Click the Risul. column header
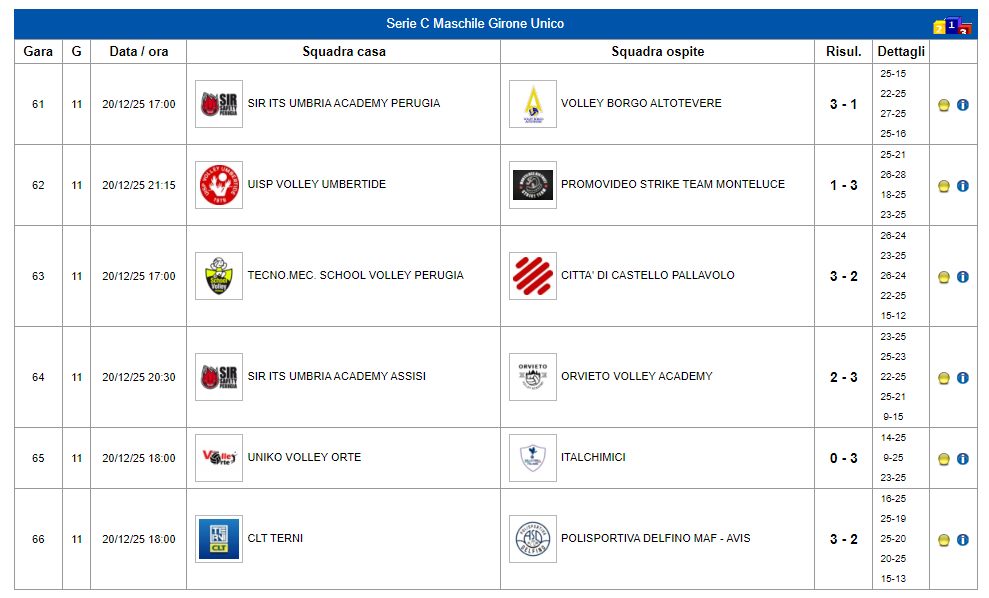The height and width of the screenshot is (598, 989). pyautogui.click(x=843, y=51)
